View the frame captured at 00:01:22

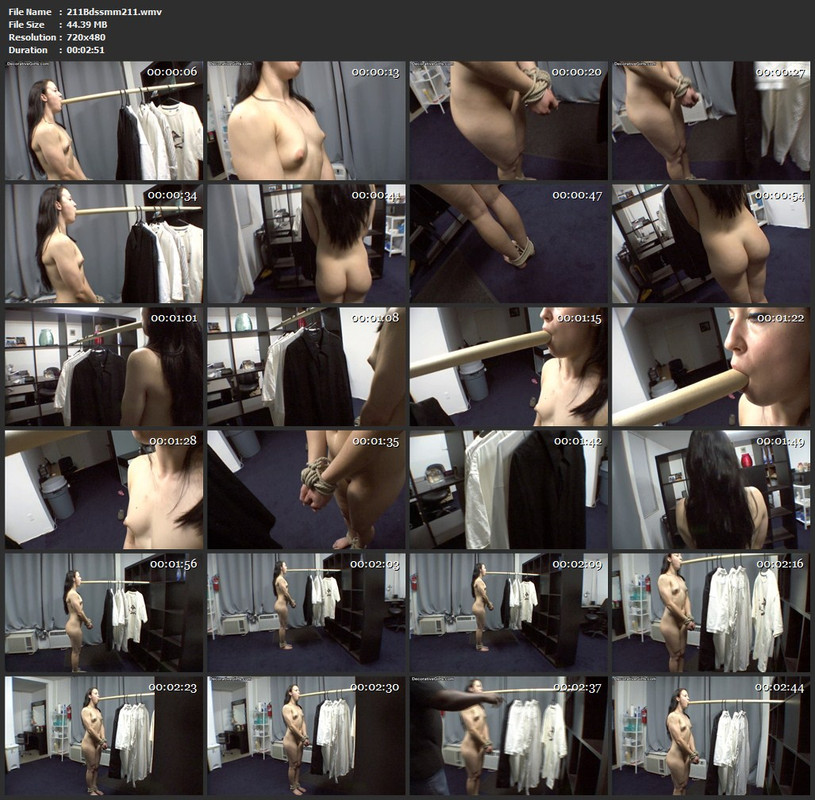coord(711,366)
